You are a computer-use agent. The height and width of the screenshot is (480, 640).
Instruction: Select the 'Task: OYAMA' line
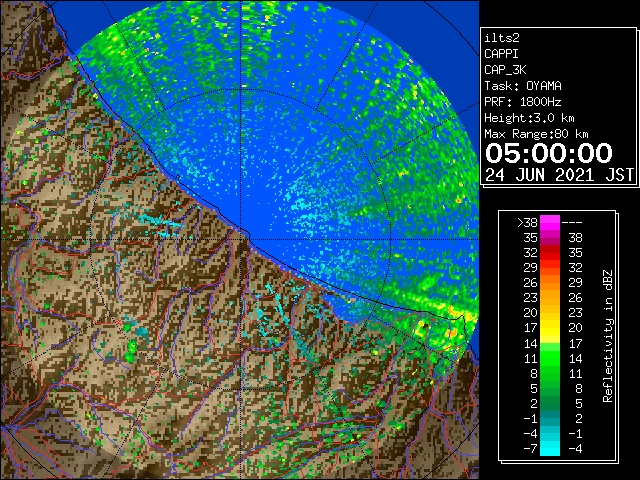(x=523, y=86)
